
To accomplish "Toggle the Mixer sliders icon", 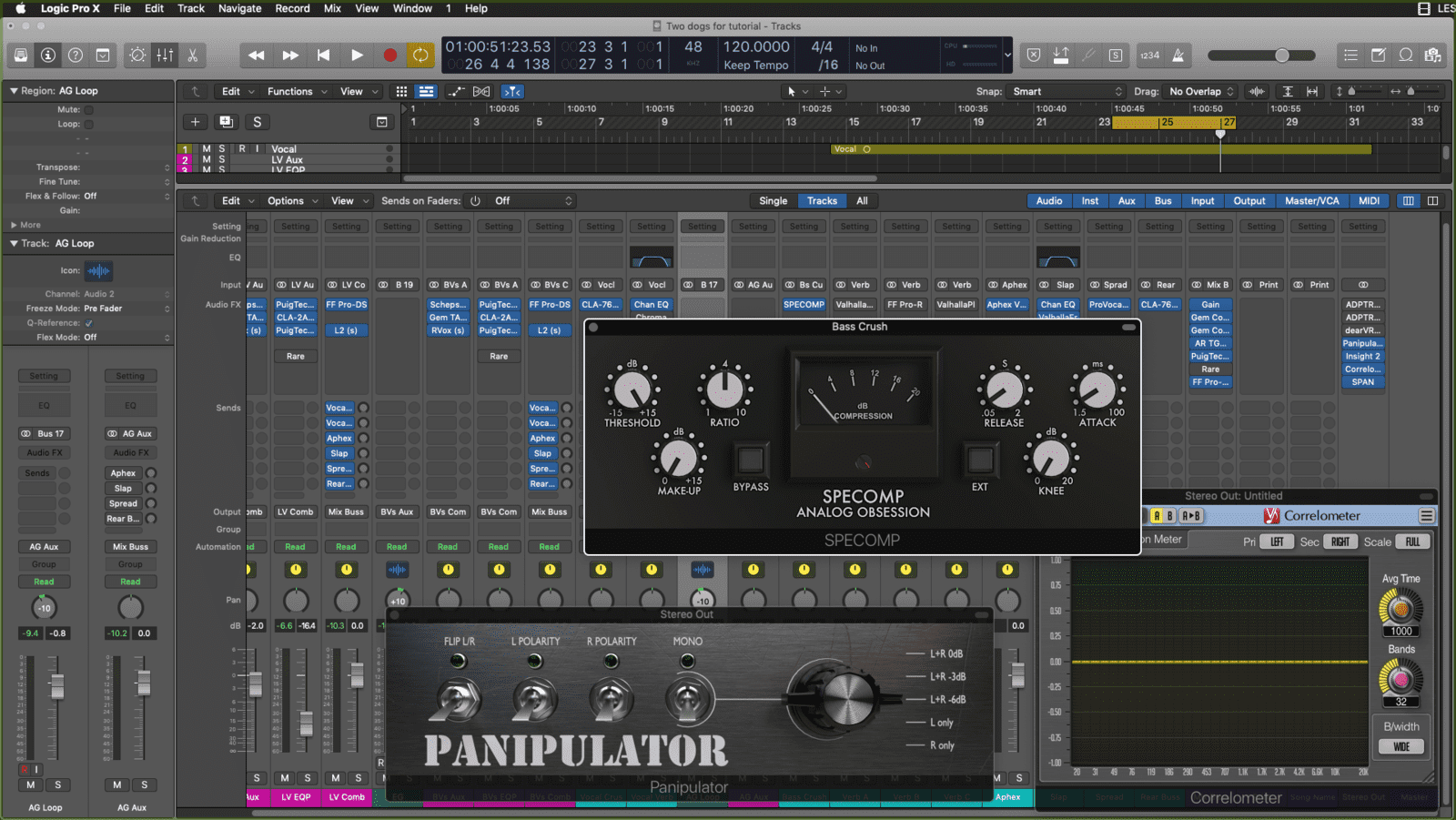I will [165, 56].
